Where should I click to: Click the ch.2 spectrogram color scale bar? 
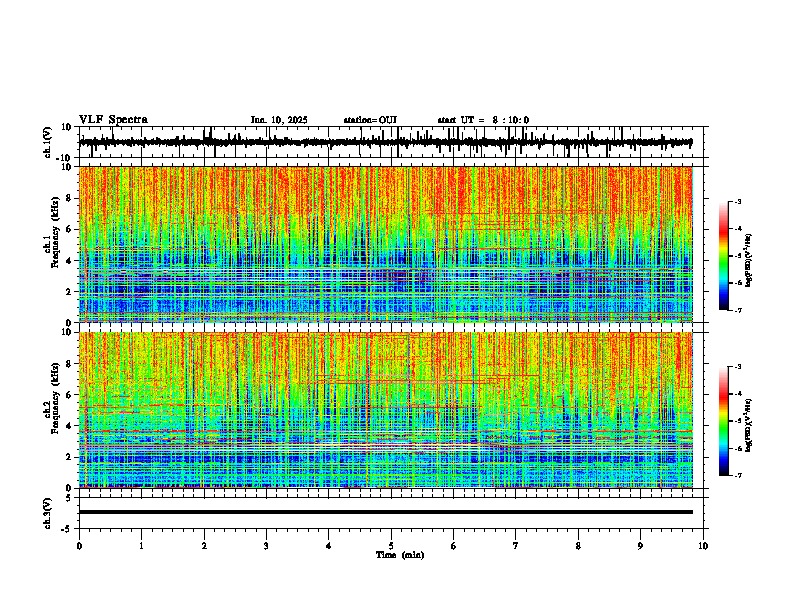pos(723,421)
